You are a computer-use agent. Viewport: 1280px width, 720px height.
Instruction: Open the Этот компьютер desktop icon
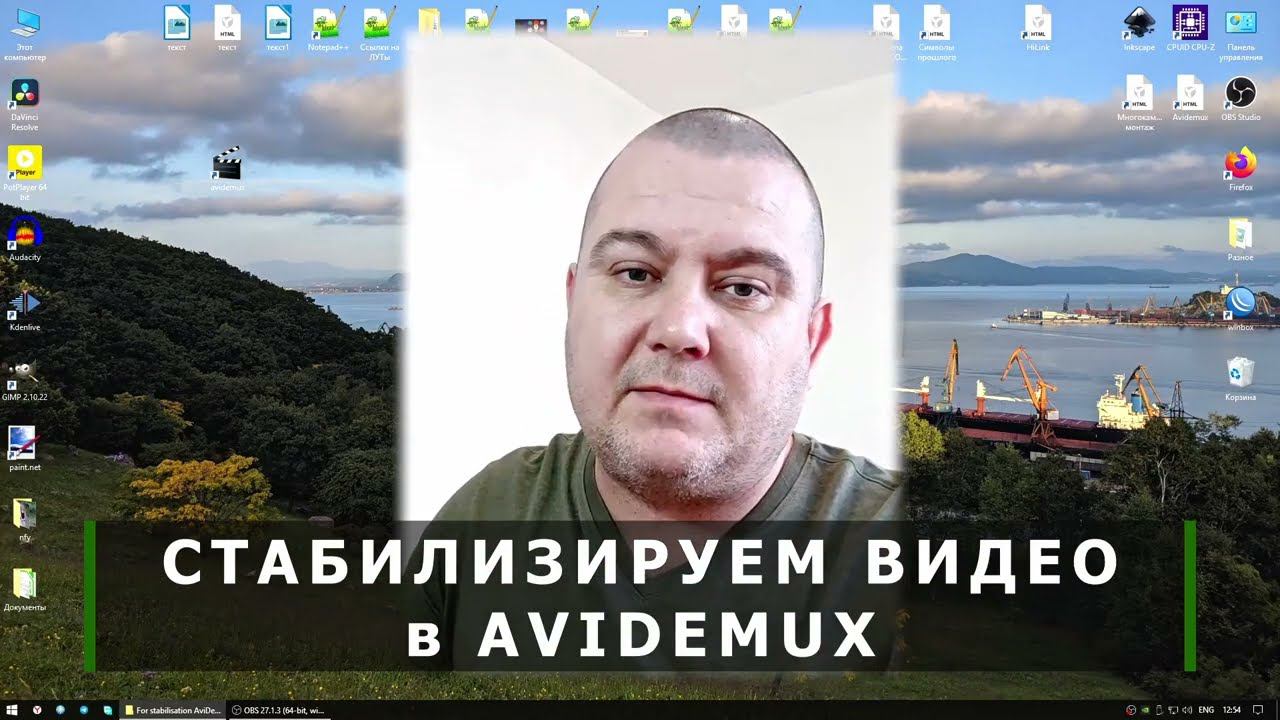[x=24, y=35]
